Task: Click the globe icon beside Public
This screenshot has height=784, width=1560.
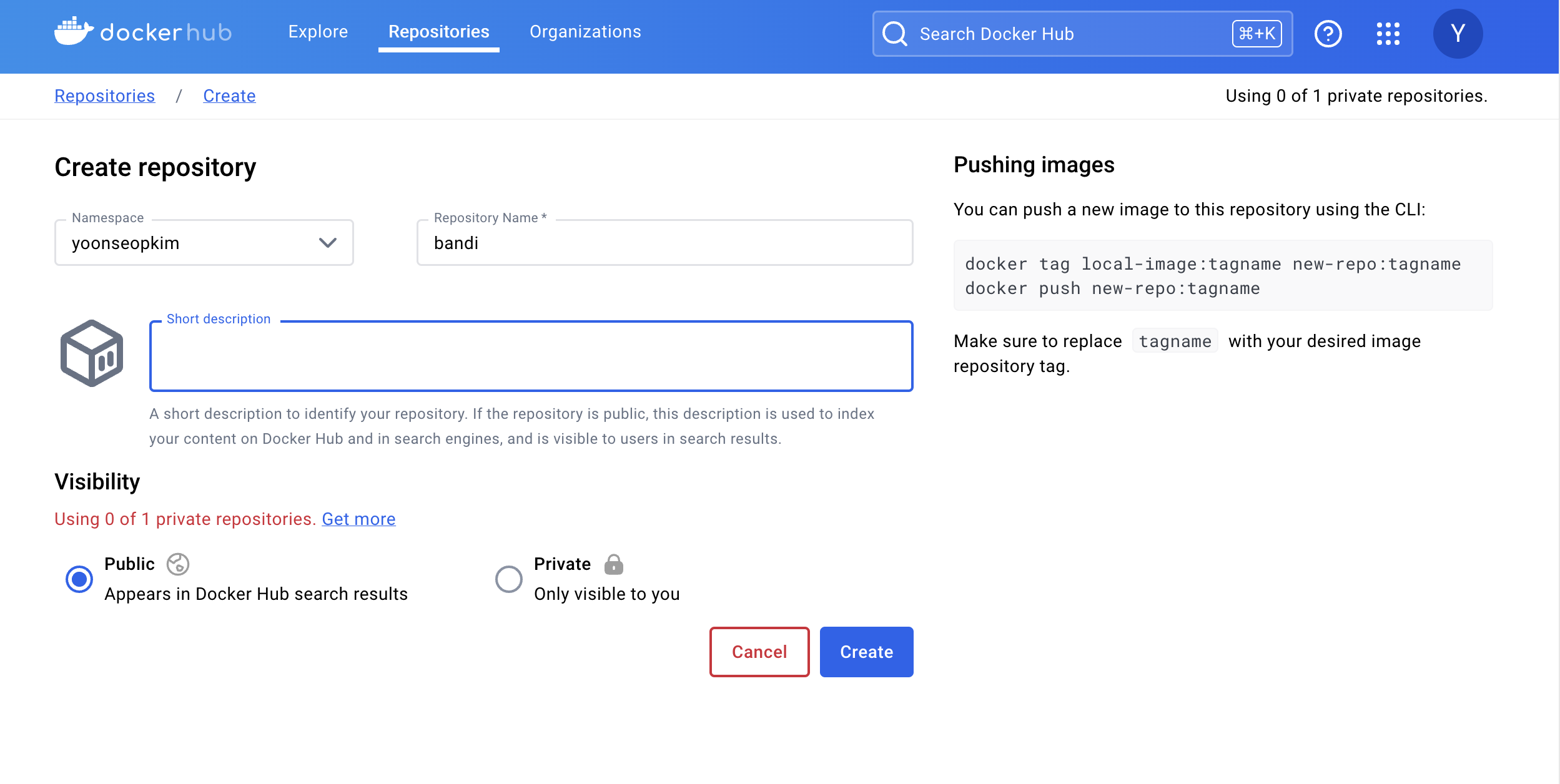Action: click(x=178, y=564)
